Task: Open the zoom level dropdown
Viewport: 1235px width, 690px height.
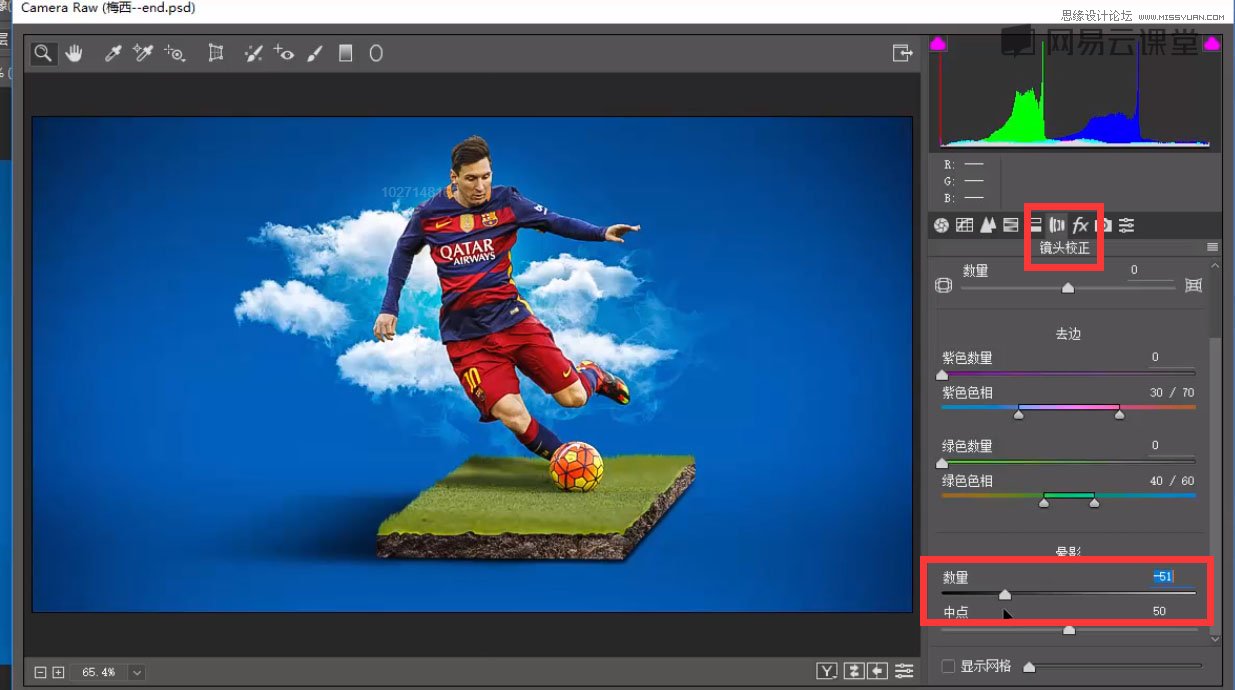Action: click(x=137, y=673)
